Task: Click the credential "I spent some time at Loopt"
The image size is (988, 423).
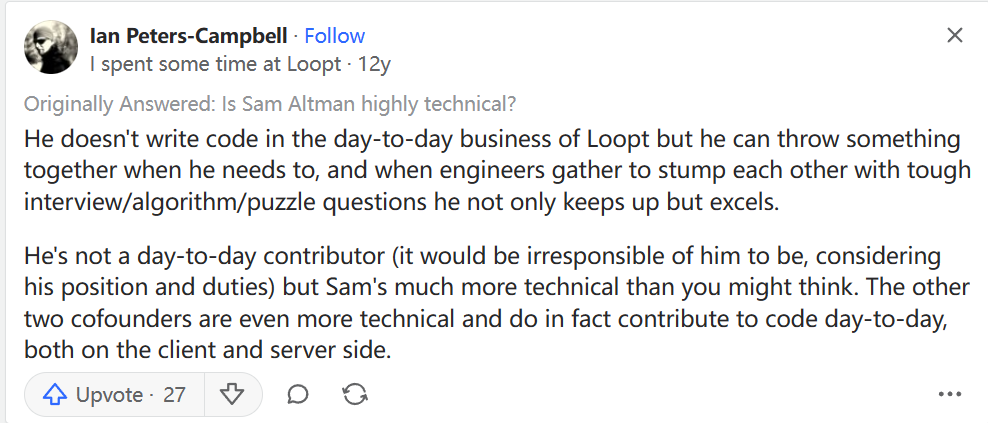Action: 215,64
